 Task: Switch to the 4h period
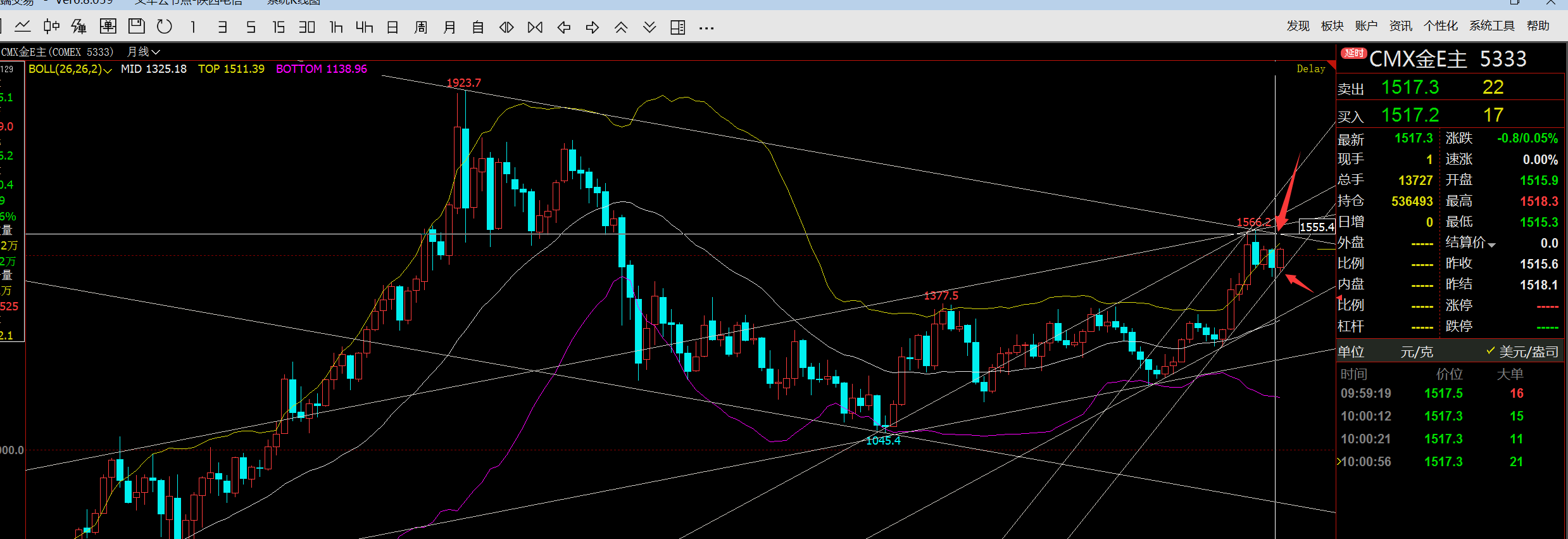click(x=365, y=27)
